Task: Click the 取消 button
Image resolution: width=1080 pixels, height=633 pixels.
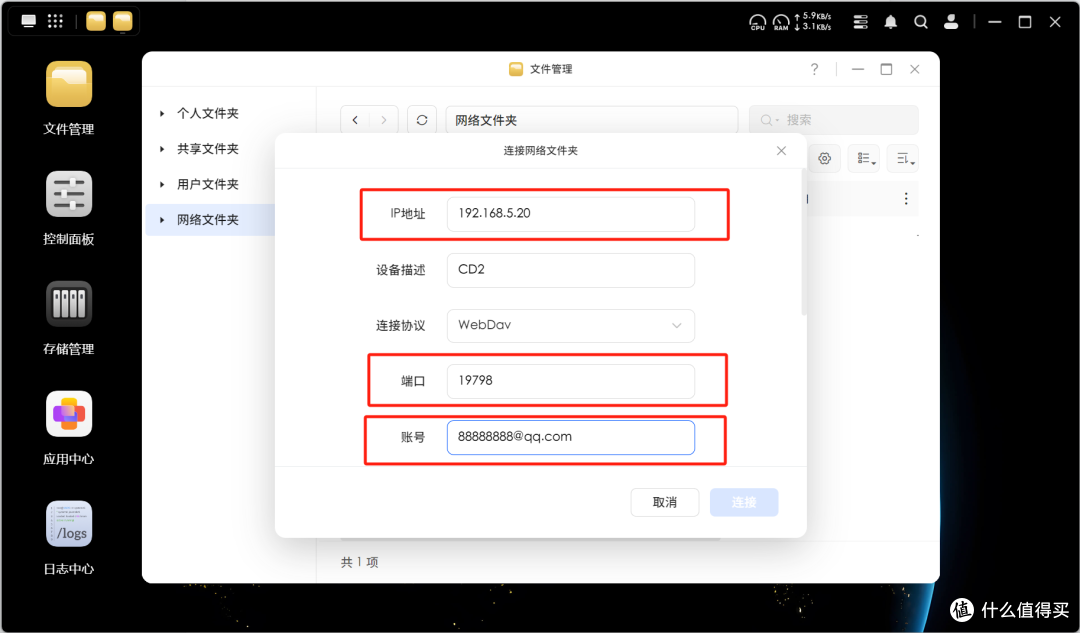Action: click(665, 502)
